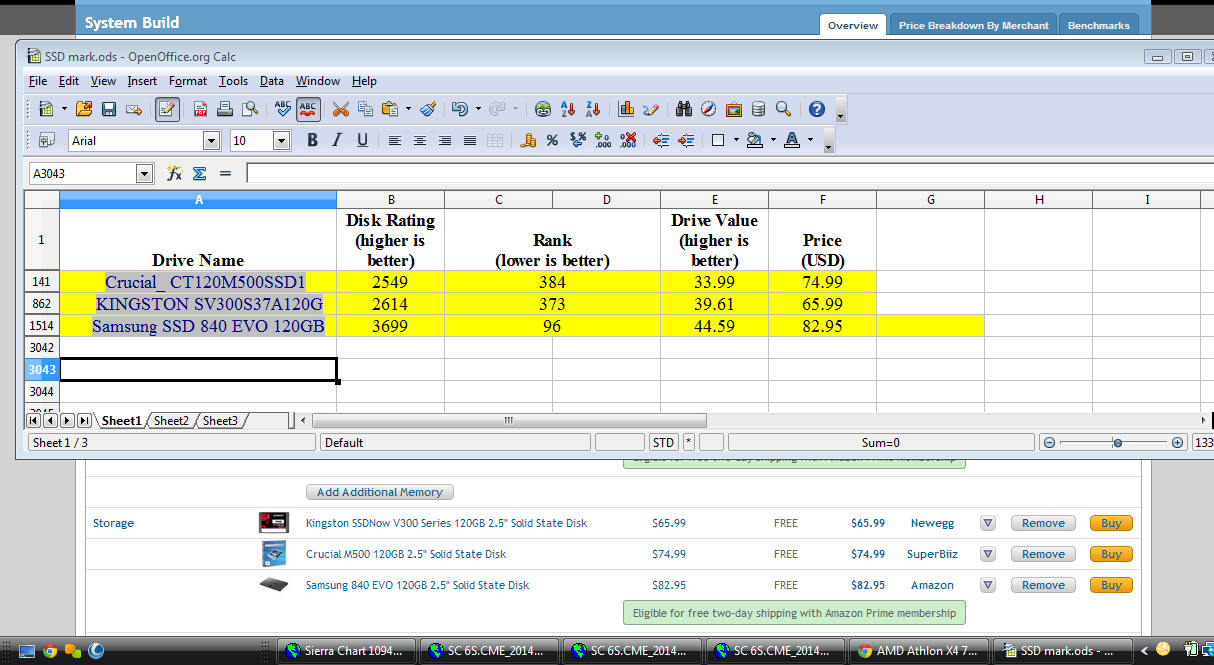Screen dimensions: 1214x665
Task: Toggle Edit File mode icon
Action: (167, 109)
